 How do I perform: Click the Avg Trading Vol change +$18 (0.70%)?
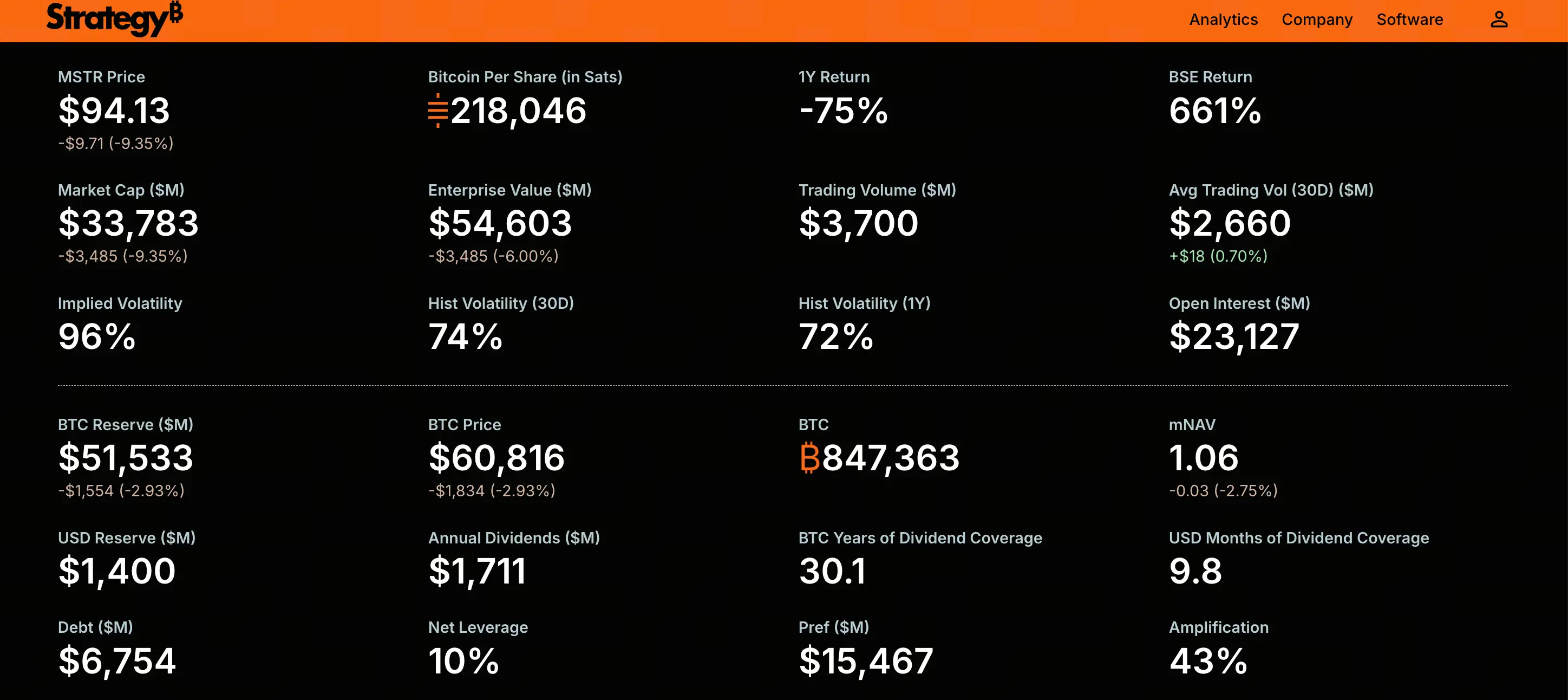point(1218,256)
